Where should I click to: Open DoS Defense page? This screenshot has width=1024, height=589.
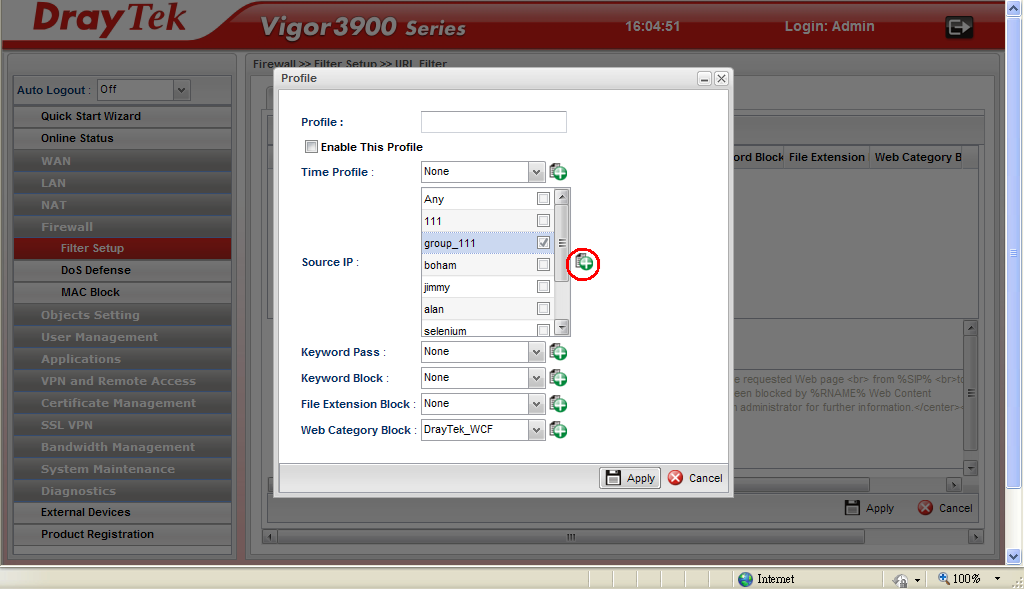[x=122, y=270]
